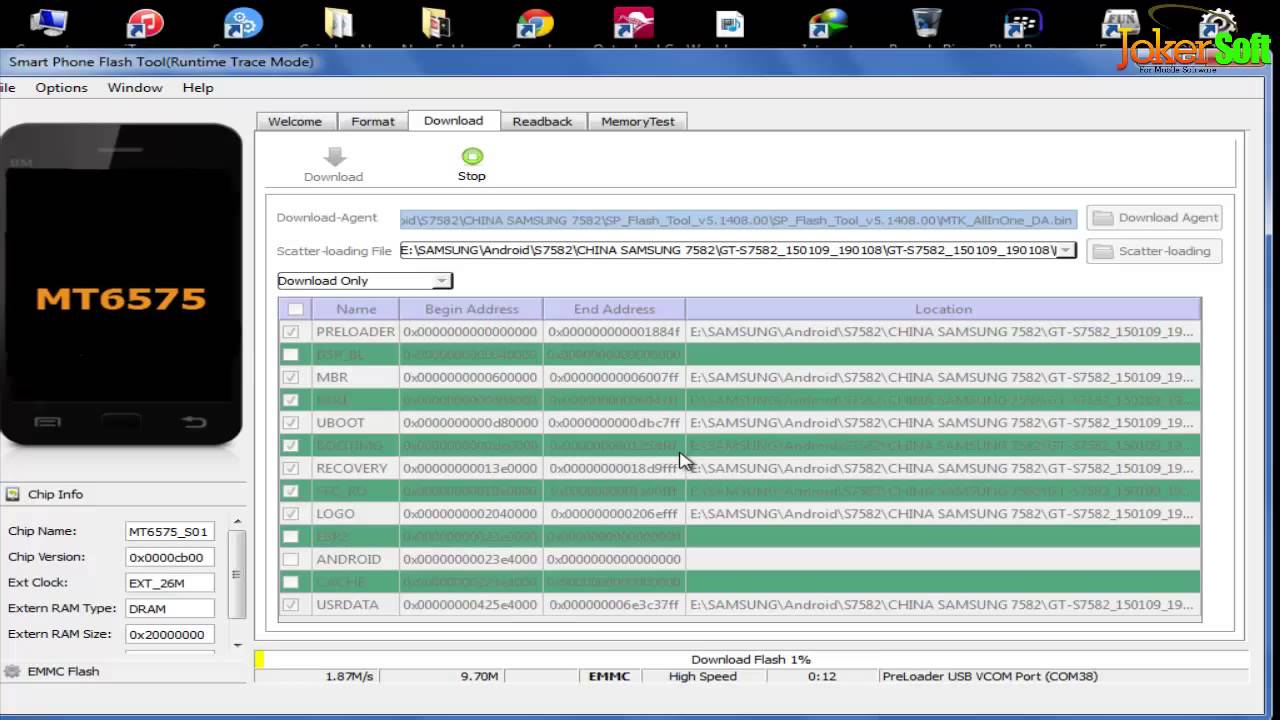
Task: Click the Chip Version field 0x0000cb00
Action: 170,558
